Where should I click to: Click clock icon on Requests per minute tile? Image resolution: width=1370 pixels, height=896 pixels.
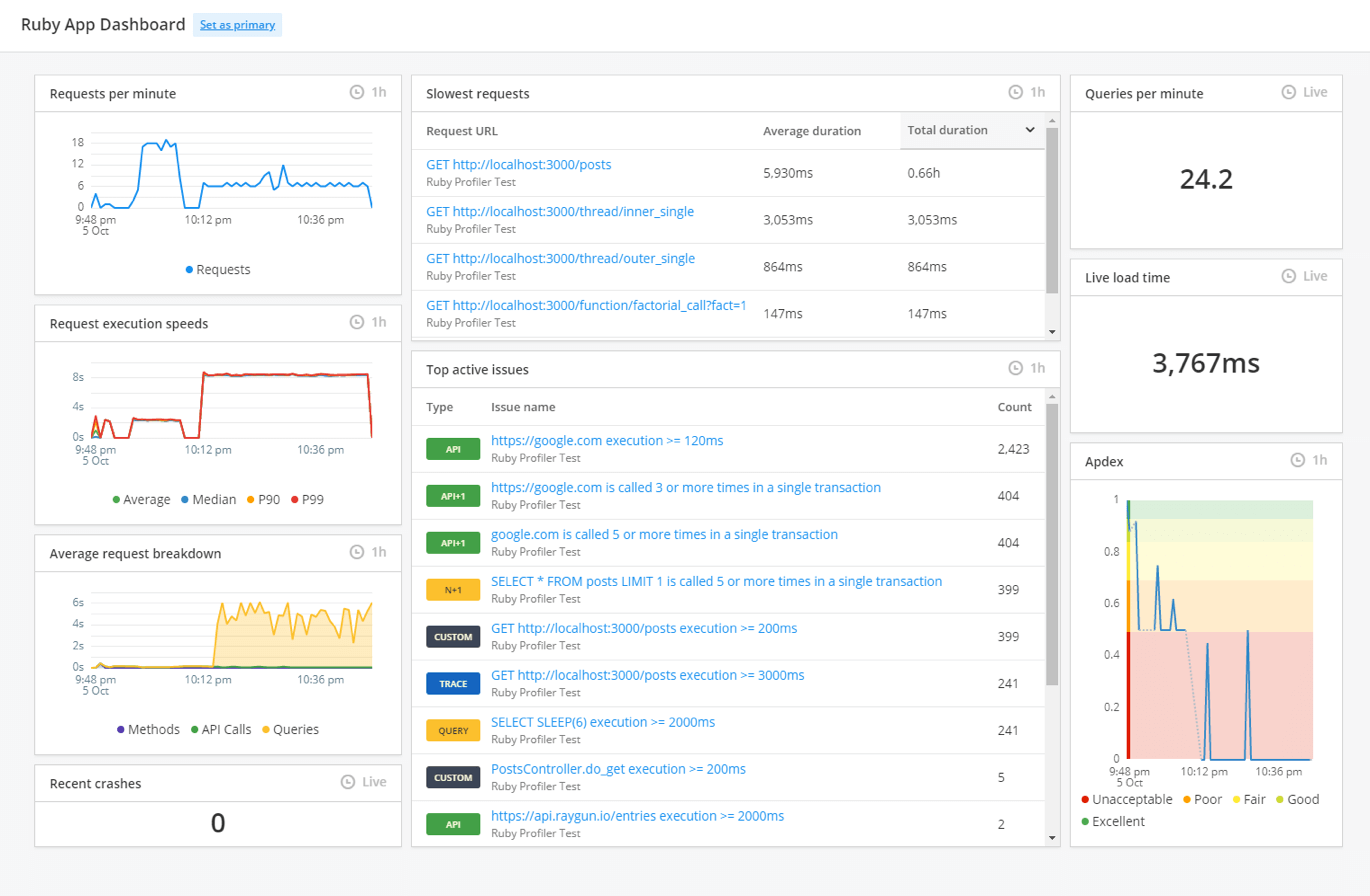(x=357, y=93)
